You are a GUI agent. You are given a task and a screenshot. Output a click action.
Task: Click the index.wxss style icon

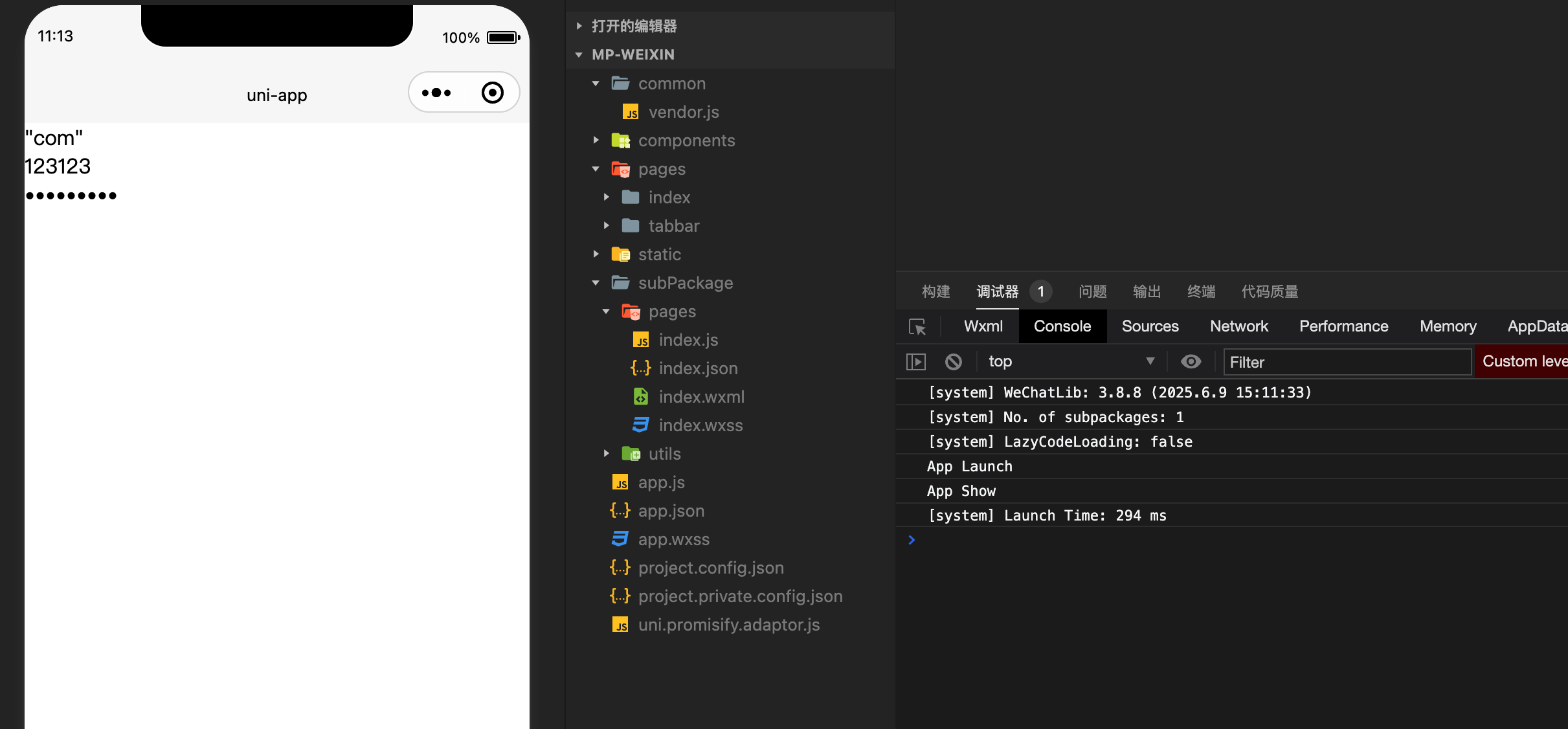point(641,425)
